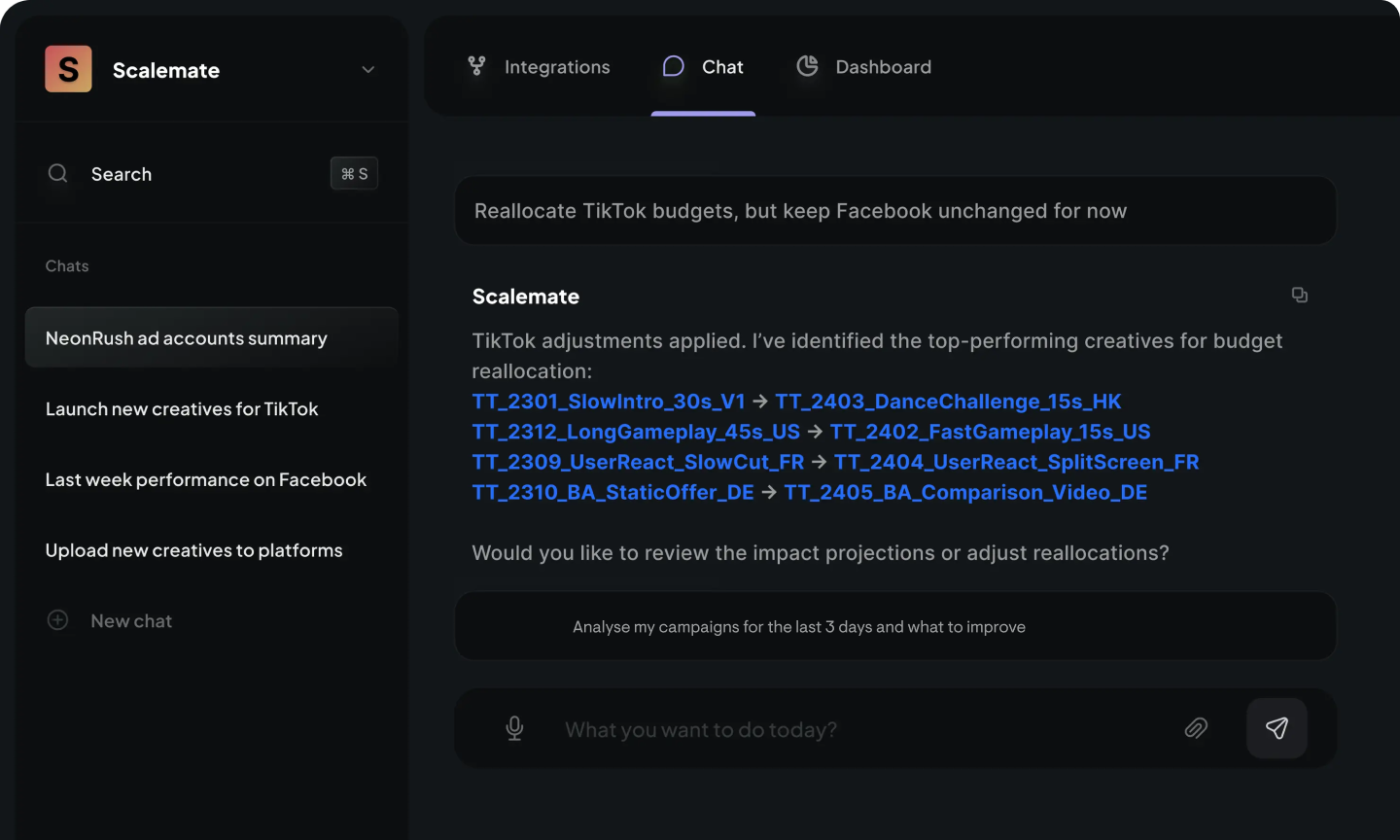Click the search magnifier icon
Screen dimensions: 1400x840
click(57, 173)
